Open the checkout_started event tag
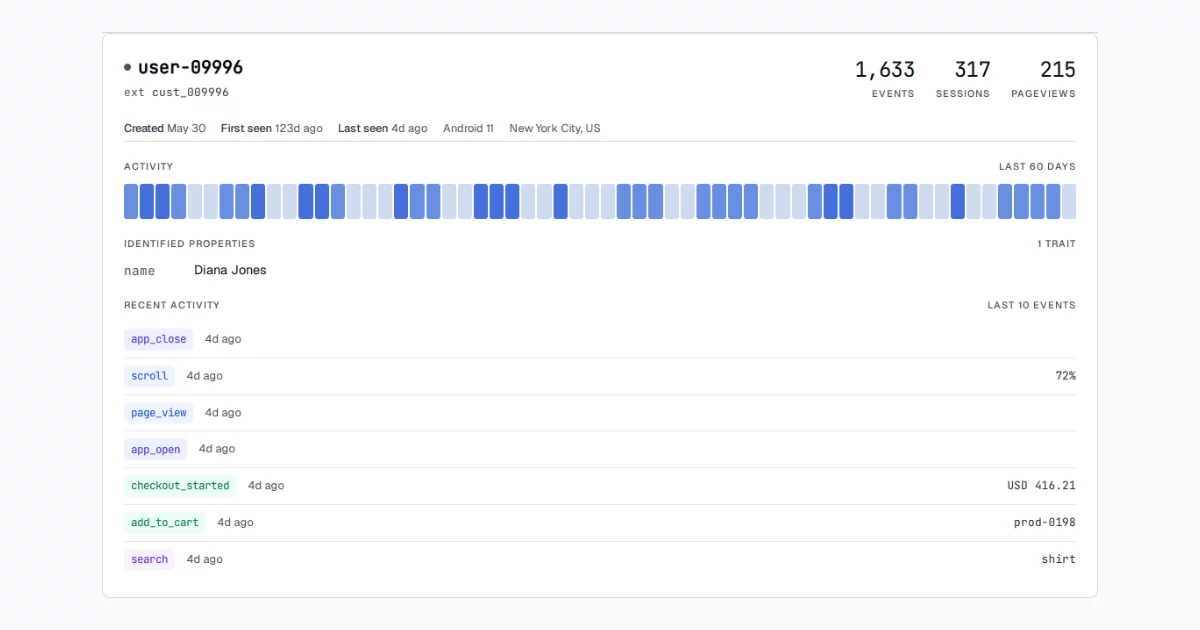This screenshot has width=1200, height=630. click(180, 486)
